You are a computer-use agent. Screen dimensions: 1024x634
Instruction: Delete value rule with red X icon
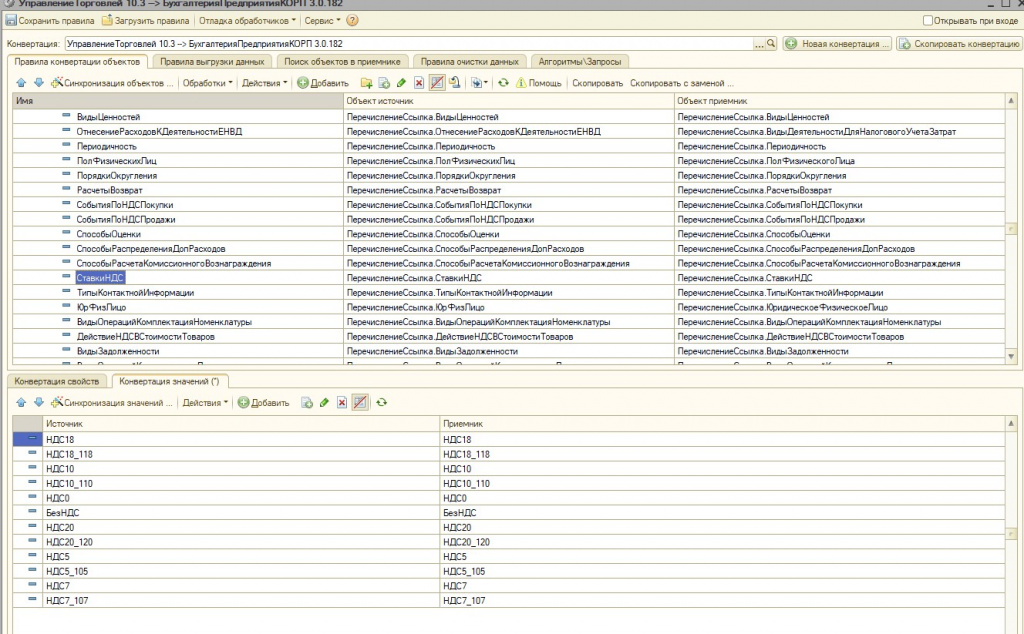[342, 402]
